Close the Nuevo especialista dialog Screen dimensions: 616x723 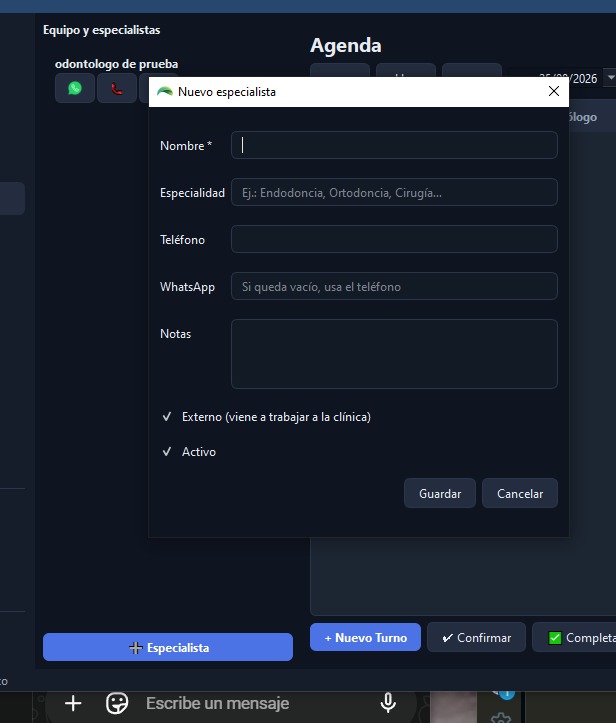[554, 91]
